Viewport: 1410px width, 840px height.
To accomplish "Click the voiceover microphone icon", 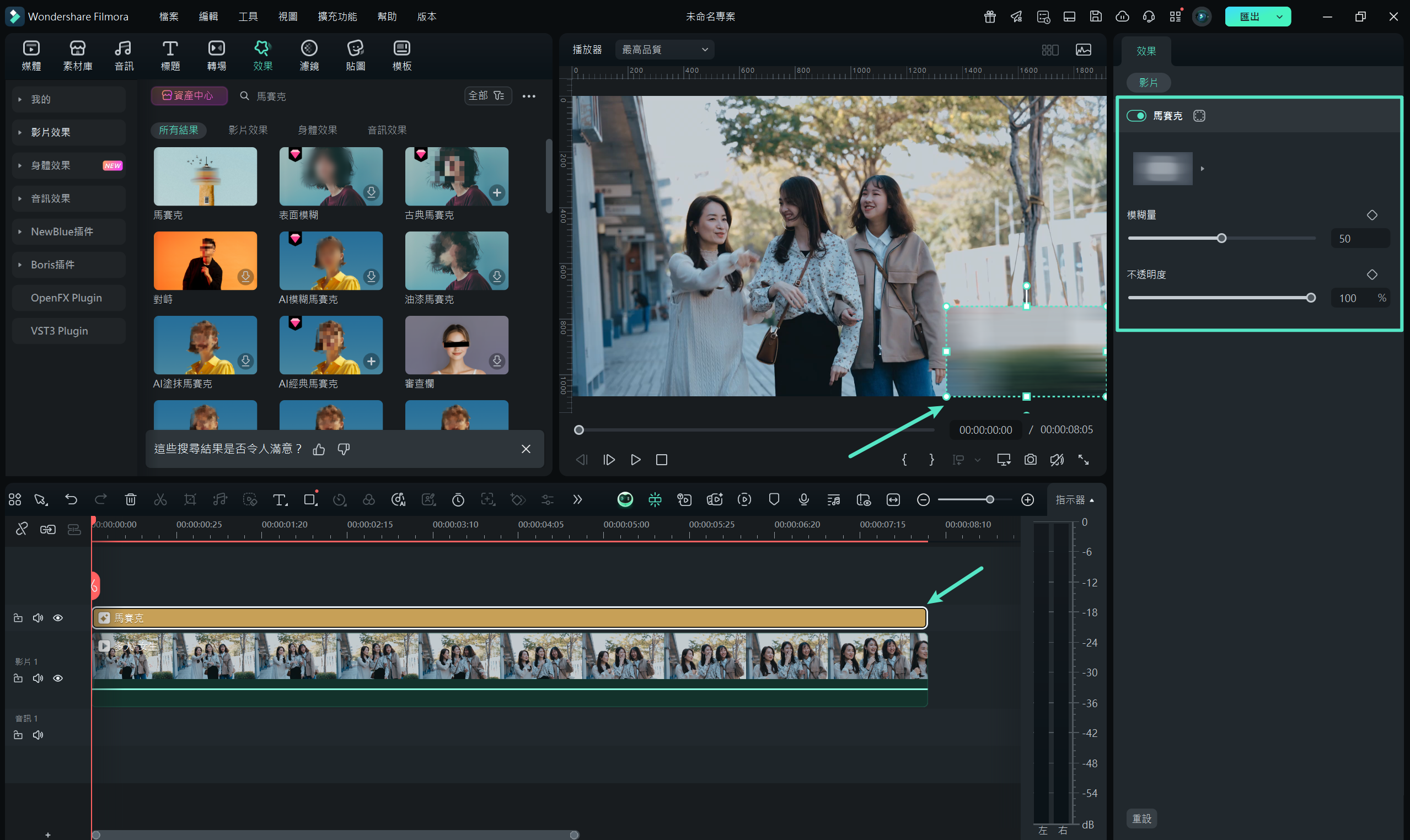I will (803, 499).
